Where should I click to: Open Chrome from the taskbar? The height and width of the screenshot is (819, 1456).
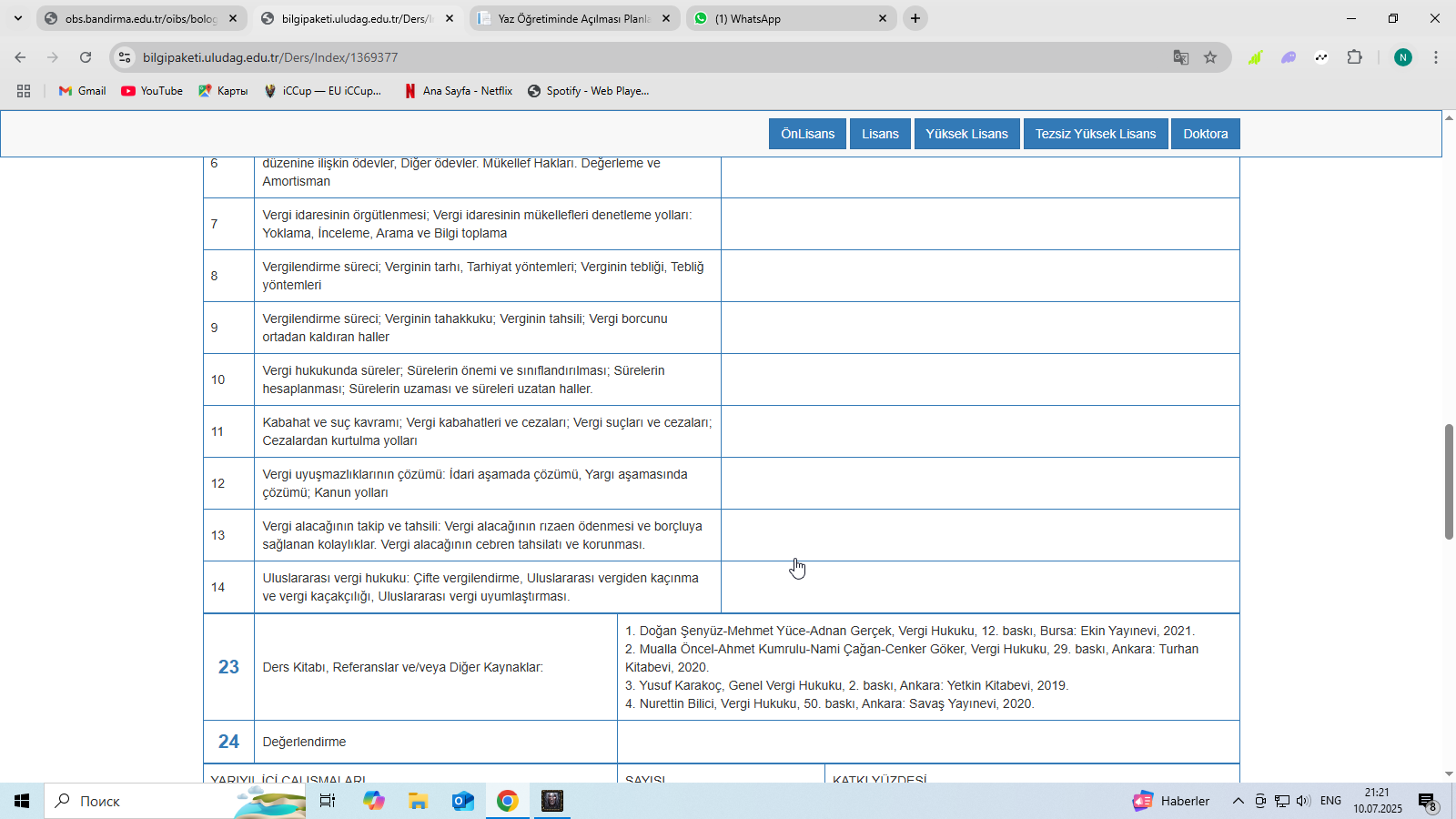tap(508, 801)
